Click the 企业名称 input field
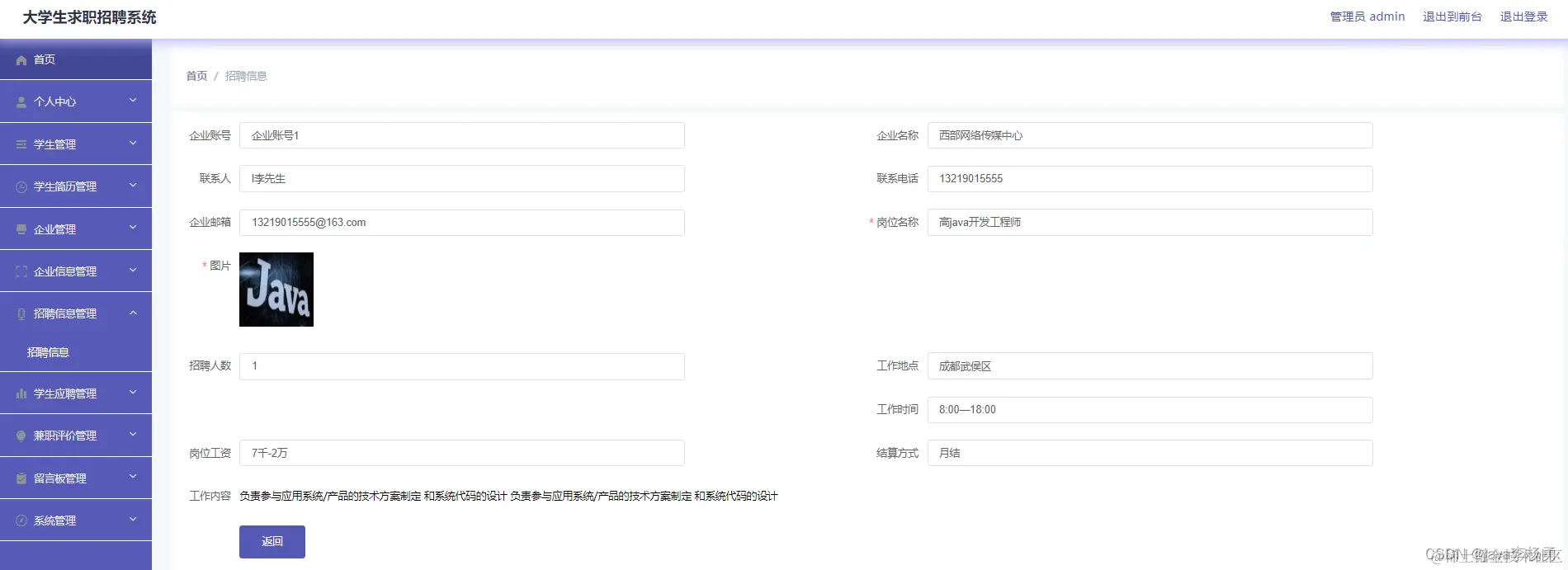Screen dimensions: 1568x570 click(x=1150, y=135)
